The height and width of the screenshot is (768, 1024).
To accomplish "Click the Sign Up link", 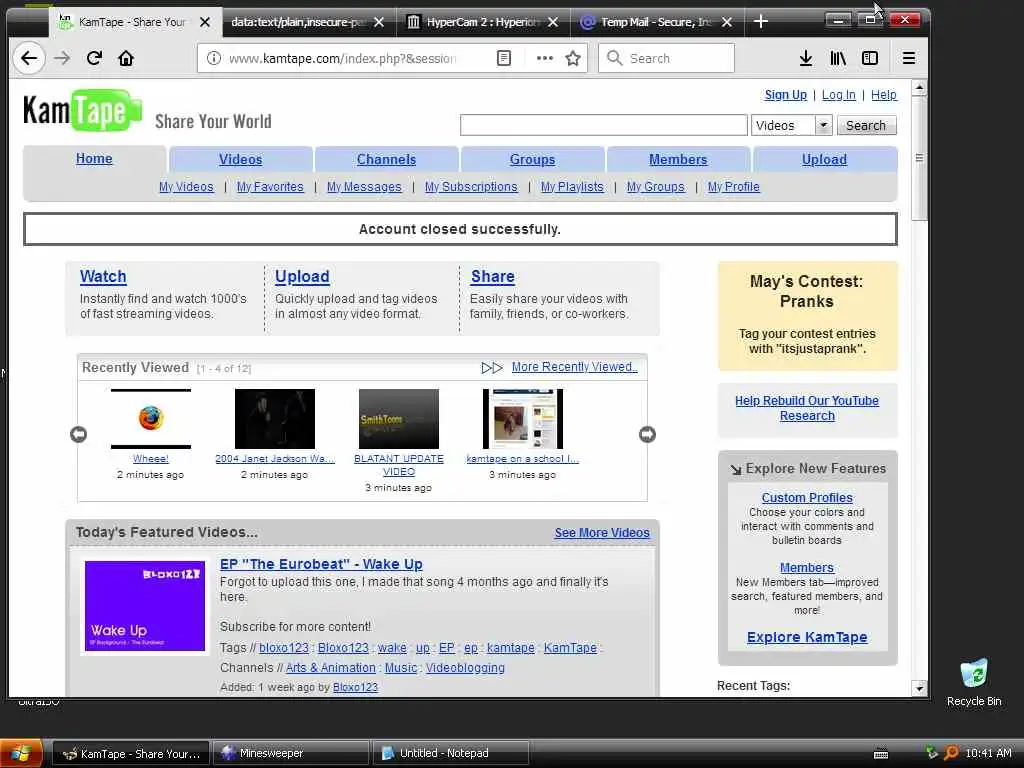I will pyautogui.click(x=786, y=95).
